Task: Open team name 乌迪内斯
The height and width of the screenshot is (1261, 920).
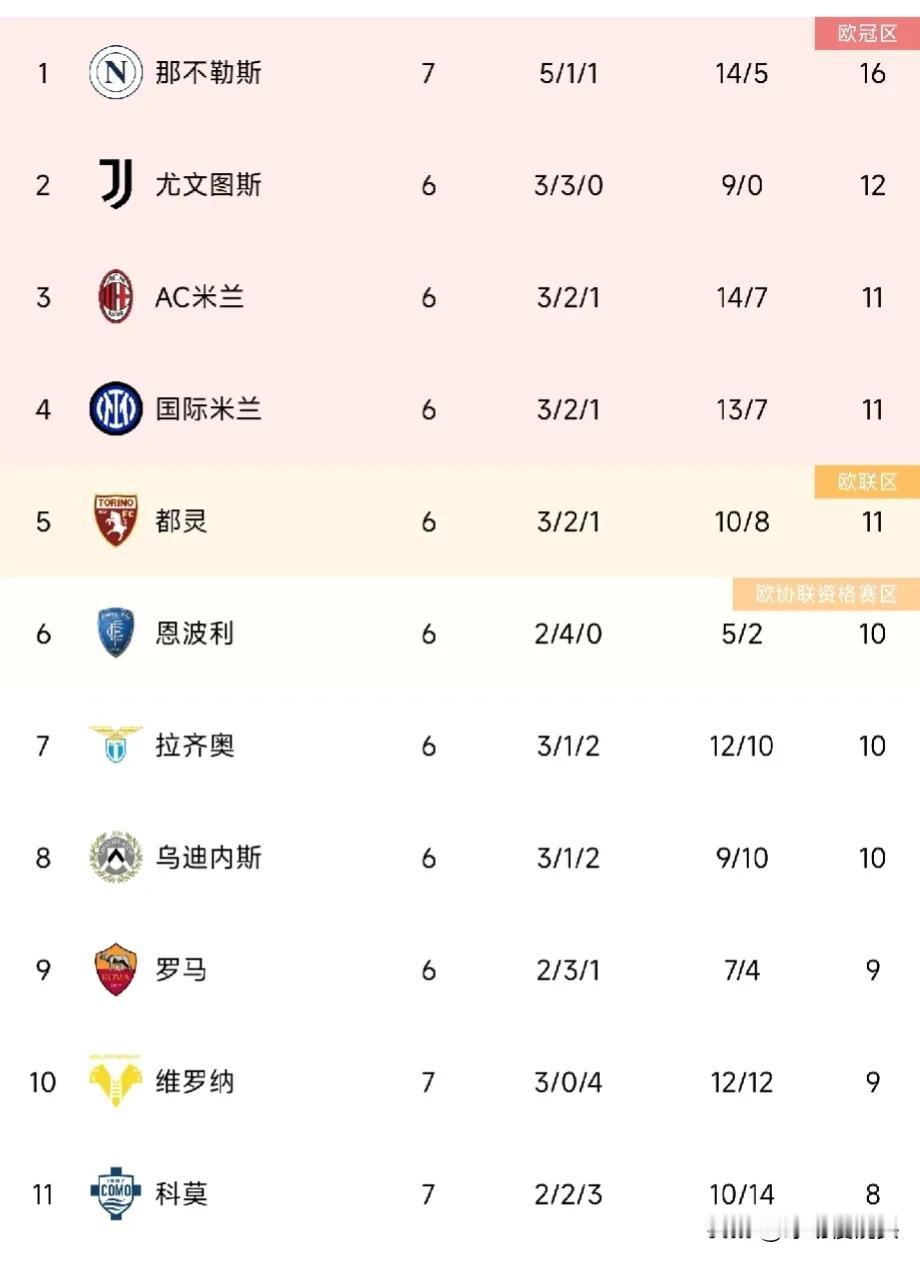Action: pos(208,857)
